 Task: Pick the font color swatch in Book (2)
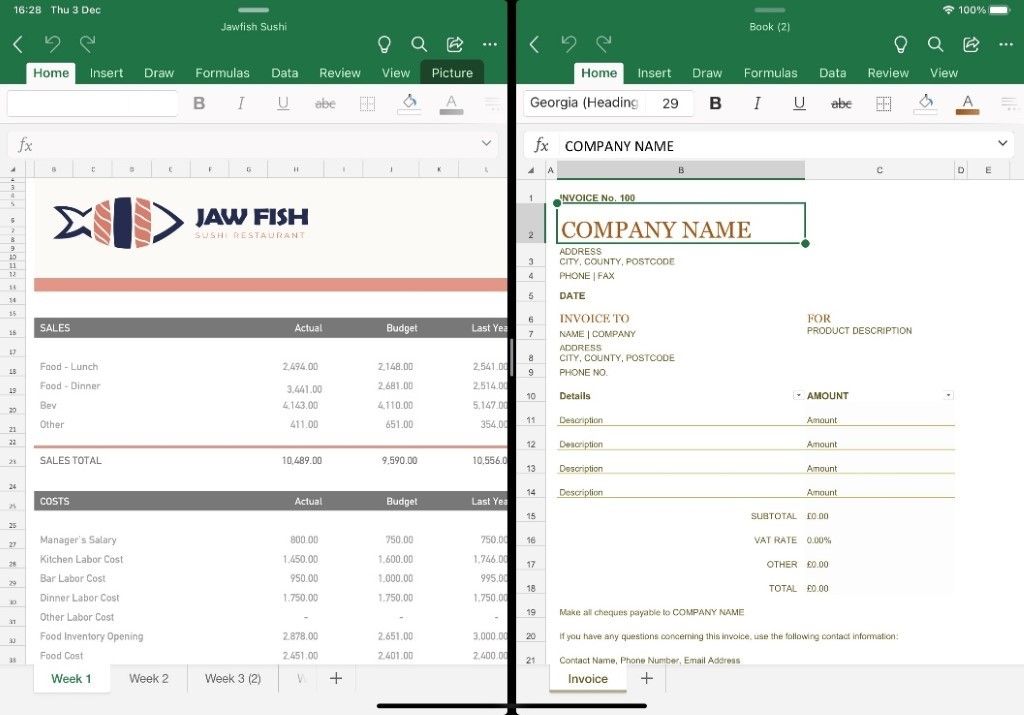967,103
